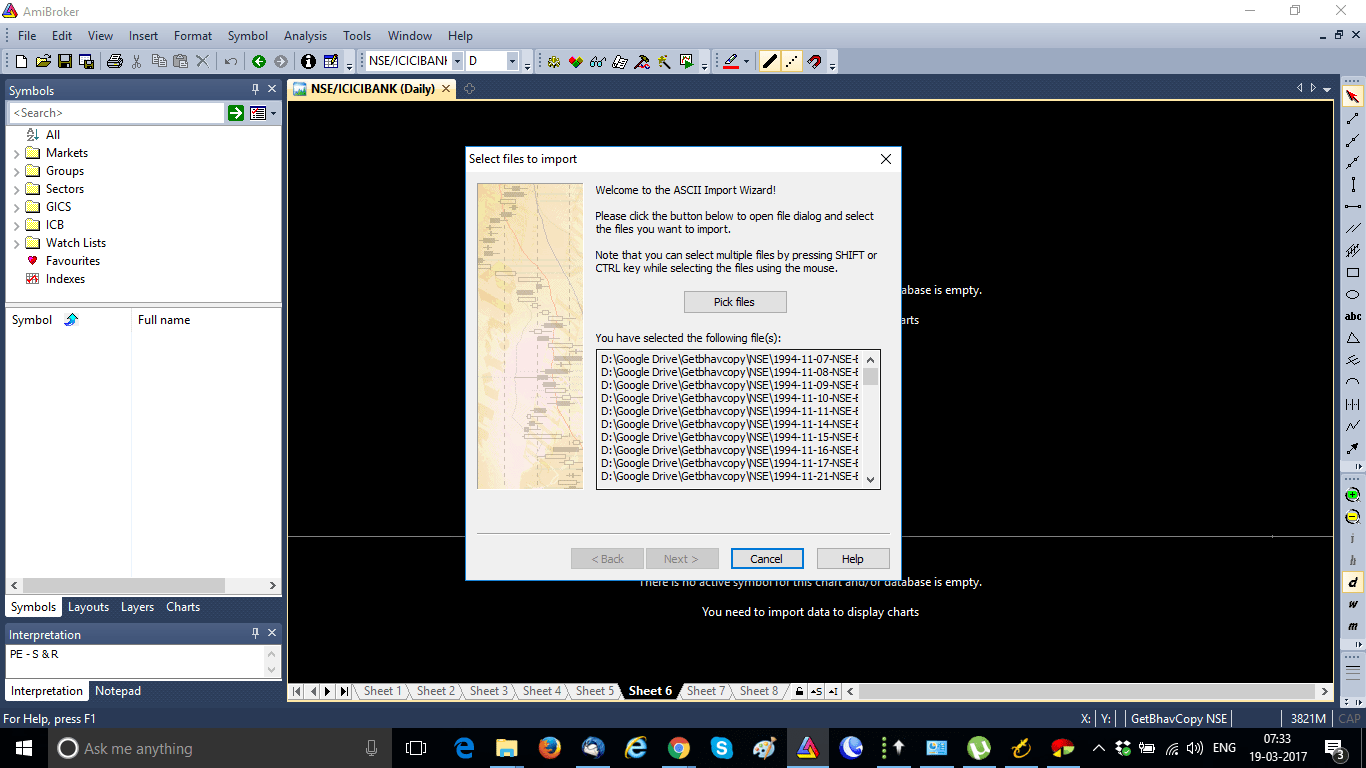The height and width of the screenshot is (768, 1366).
Task: Open the notification action center icon
Action: (x=1335, y=748)
